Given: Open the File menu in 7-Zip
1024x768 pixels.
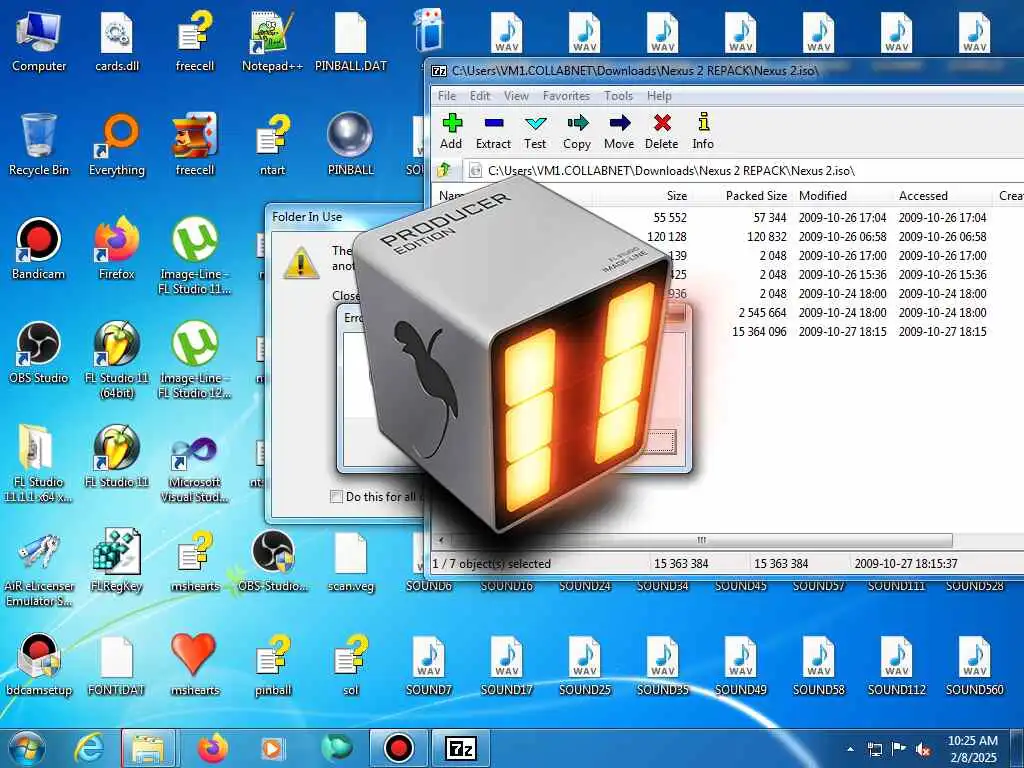Looking at the screenshot, I should [x=447, y=95].
